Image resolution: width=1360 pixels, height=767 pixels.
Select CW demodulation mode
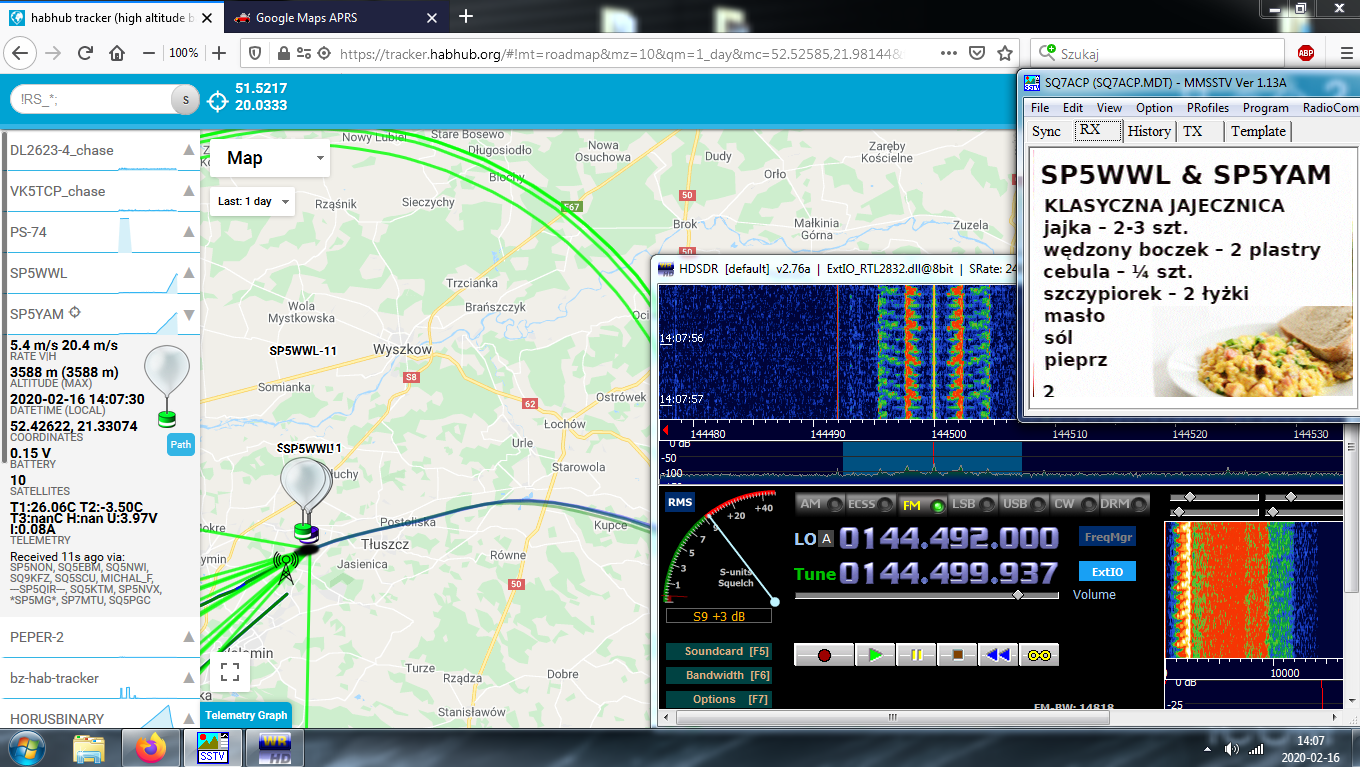(x=1075, y=505)
